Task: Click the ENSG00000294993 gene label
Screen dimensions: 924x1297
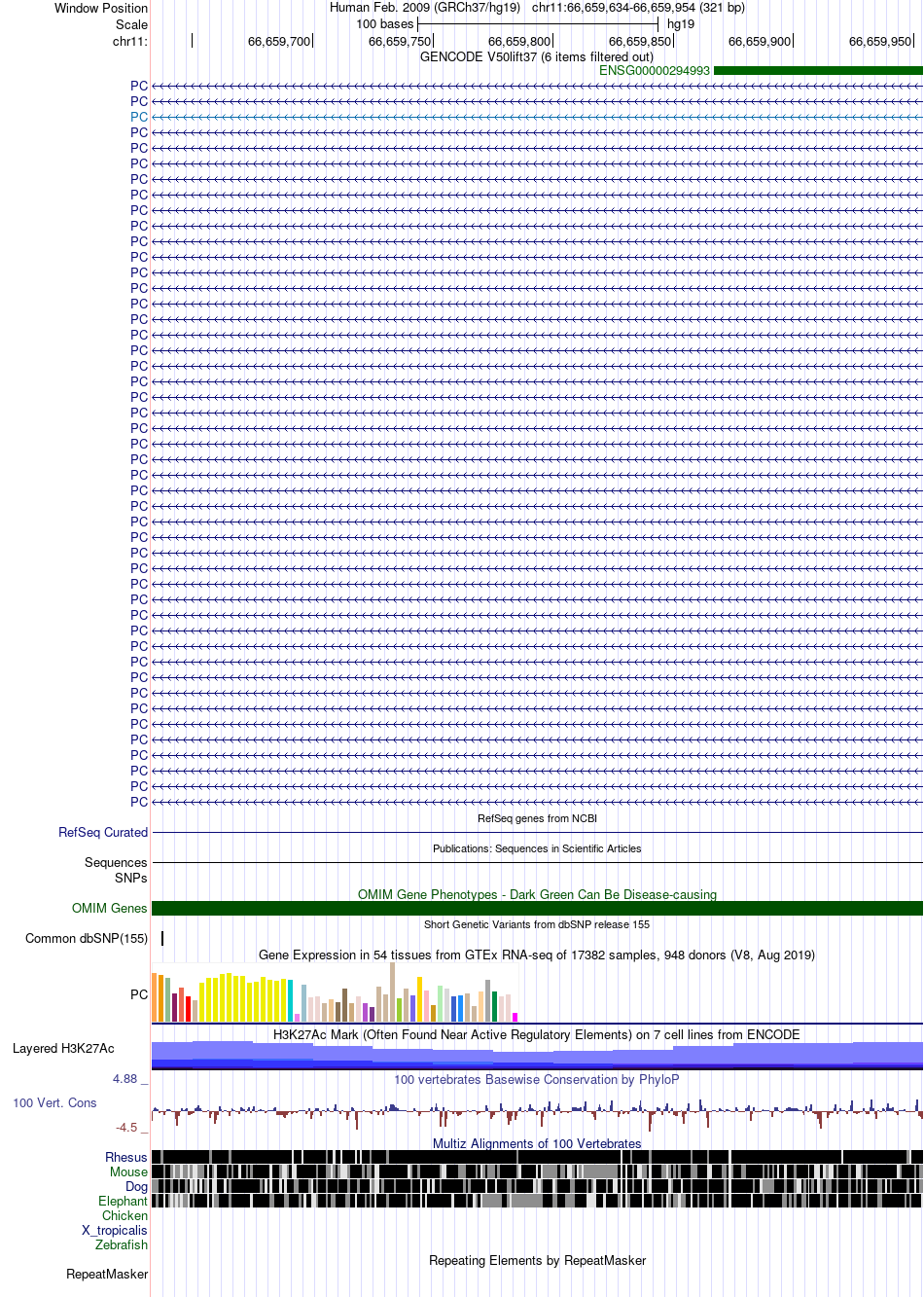Action: (655, 71)
